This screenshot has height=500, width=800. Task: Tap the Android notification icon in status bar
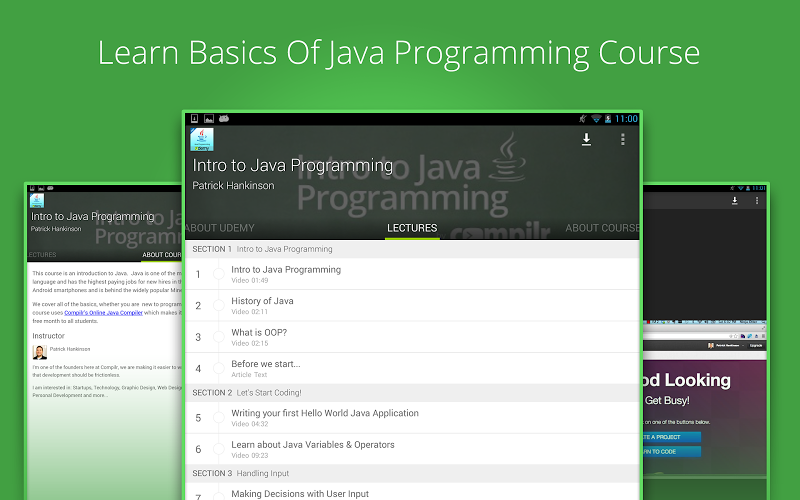click(x=223, y=118)
